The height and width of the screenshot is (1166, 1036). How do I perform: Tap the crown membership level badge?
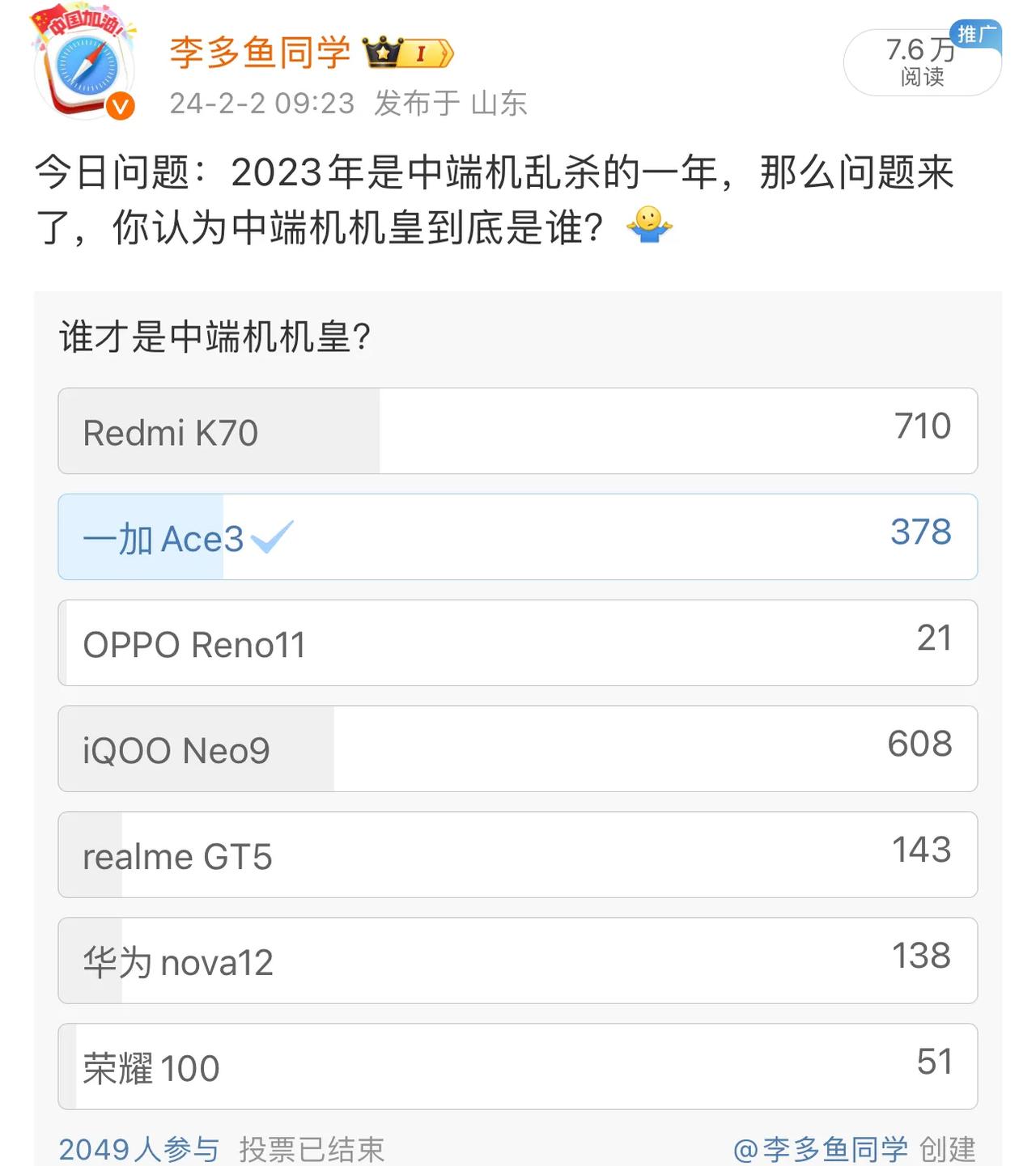(x=408, y=53)
